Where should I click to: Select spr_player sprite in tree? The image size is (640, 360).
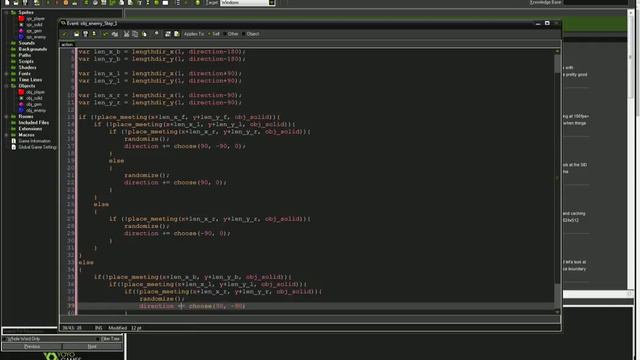pos(36,18)
